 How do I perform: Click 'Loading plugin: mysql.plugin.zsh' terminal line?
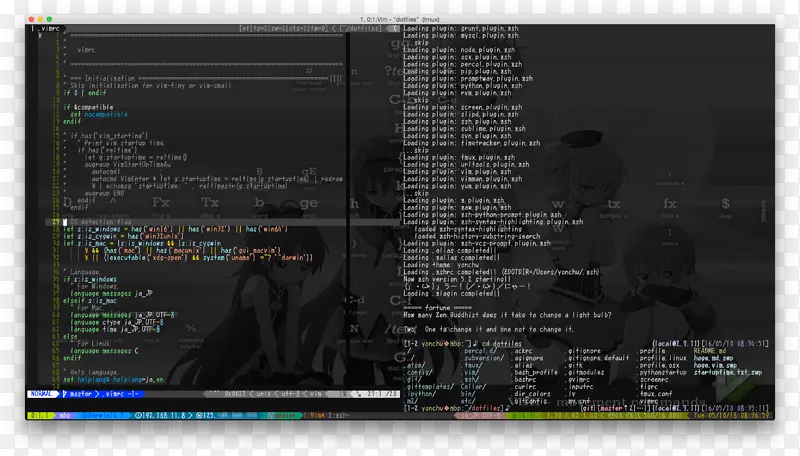(x=461, y=36)
